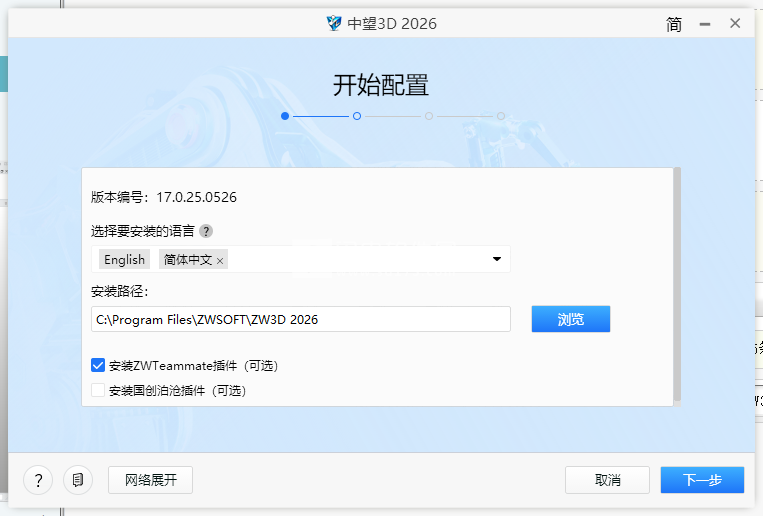763x516 pixels.
Task: Click 网络展开 button
Action: (x=150, y=480)
